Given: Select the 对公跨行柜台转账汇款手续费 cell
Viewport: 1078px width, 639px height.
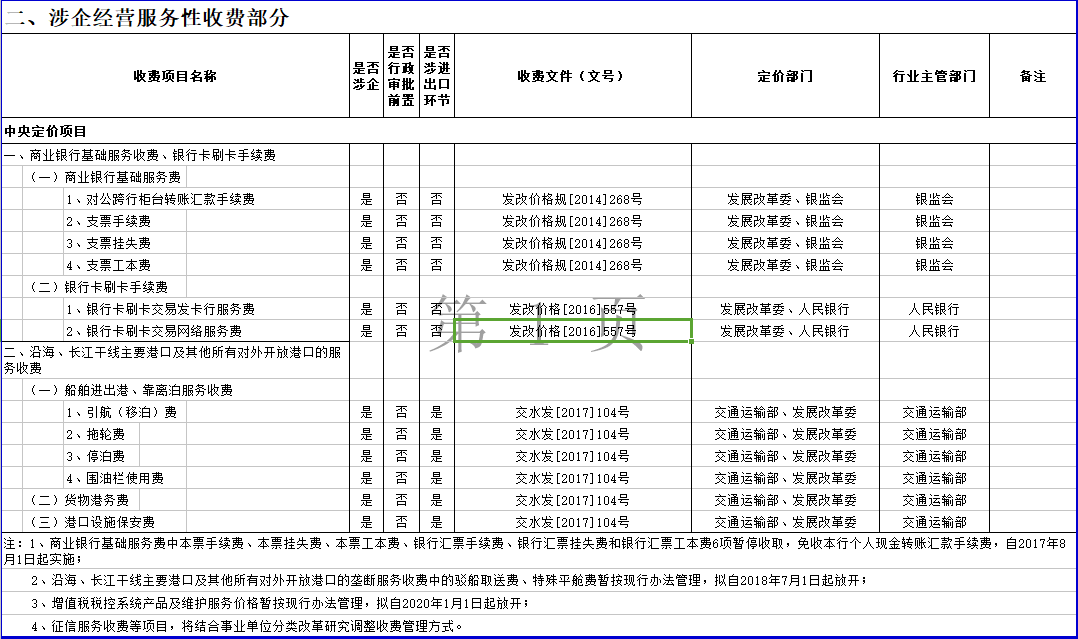Looking at the screenshot, I should [x=206, y=199].
